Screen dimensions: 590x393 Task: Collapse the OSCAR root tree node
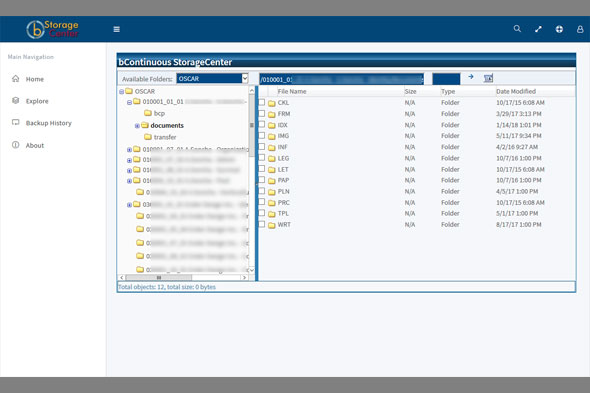pos(122,91)
